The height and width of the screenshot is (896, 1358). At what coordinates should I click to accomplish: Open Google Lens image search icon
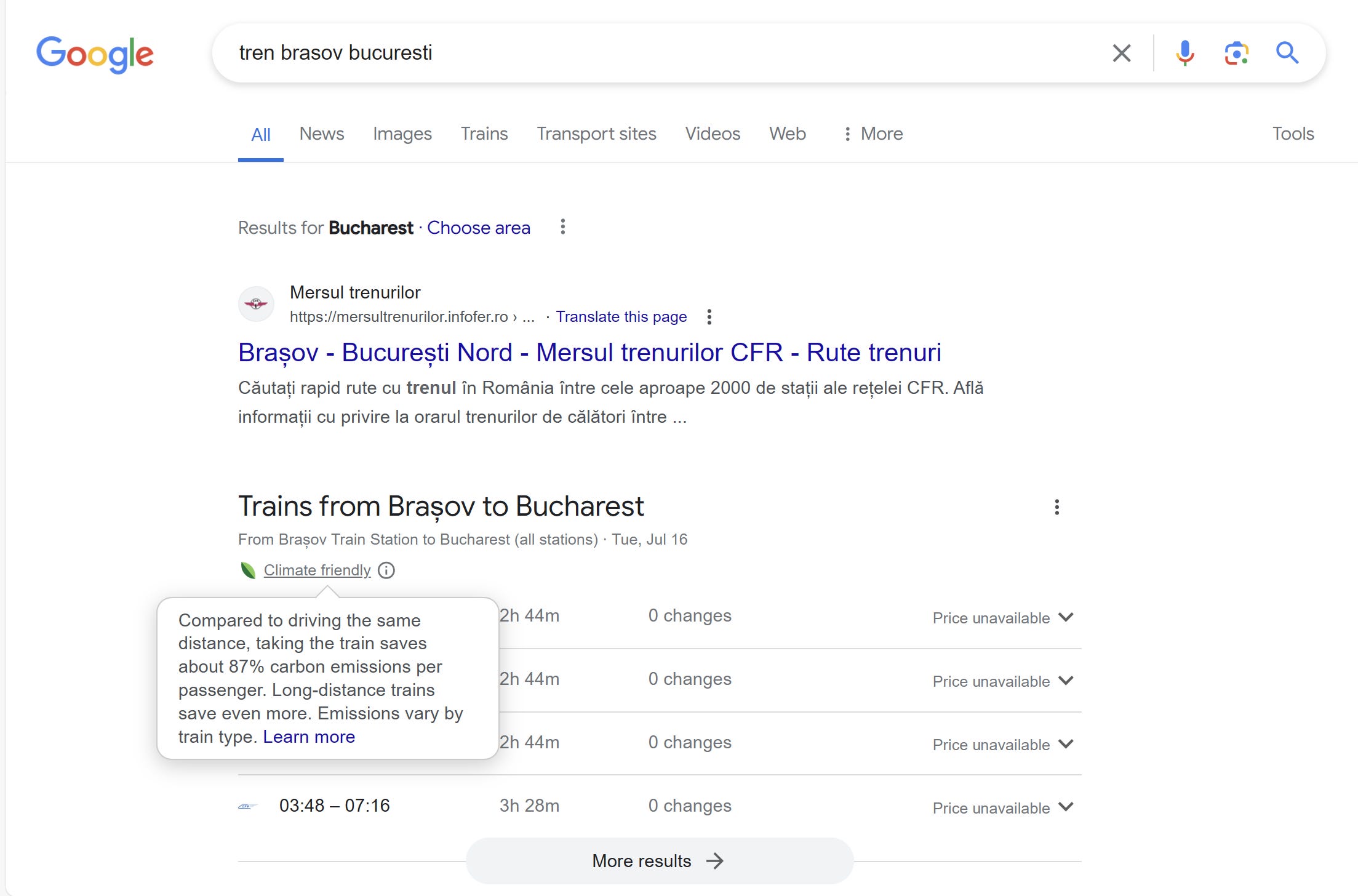pos(1236,54)
